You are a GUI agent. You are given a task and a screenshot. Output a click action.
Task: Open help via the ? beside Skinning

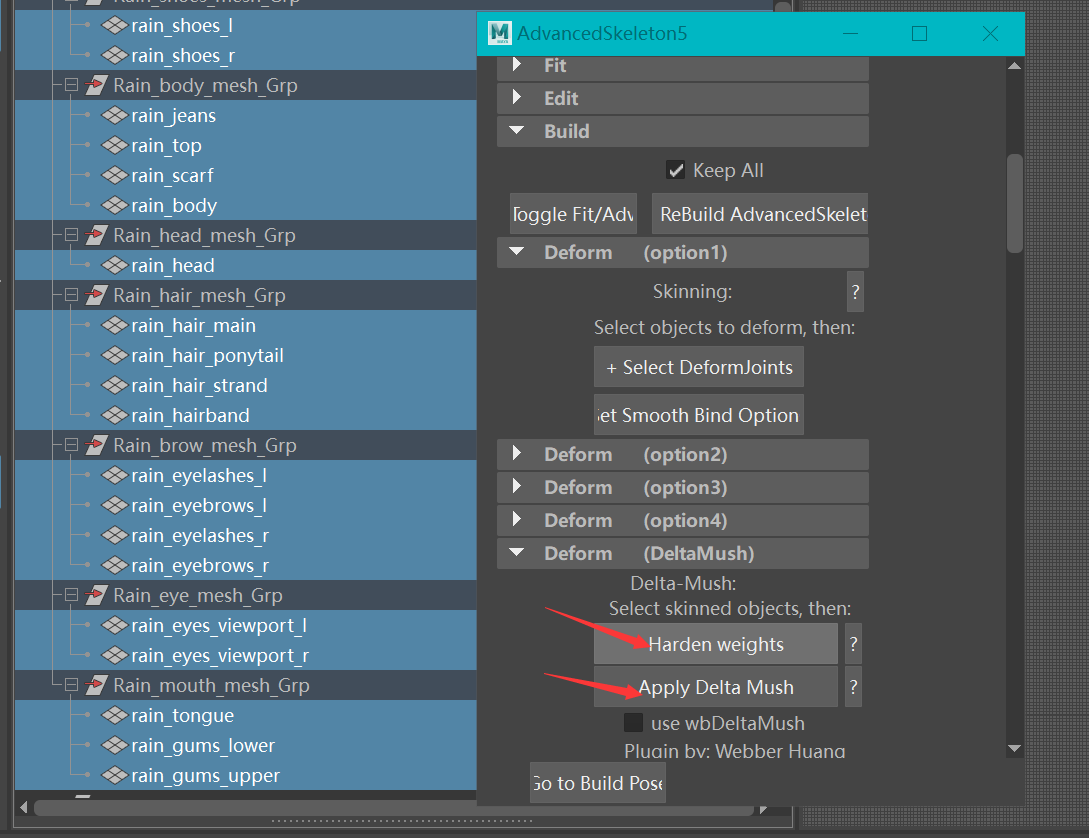(855, 291)
